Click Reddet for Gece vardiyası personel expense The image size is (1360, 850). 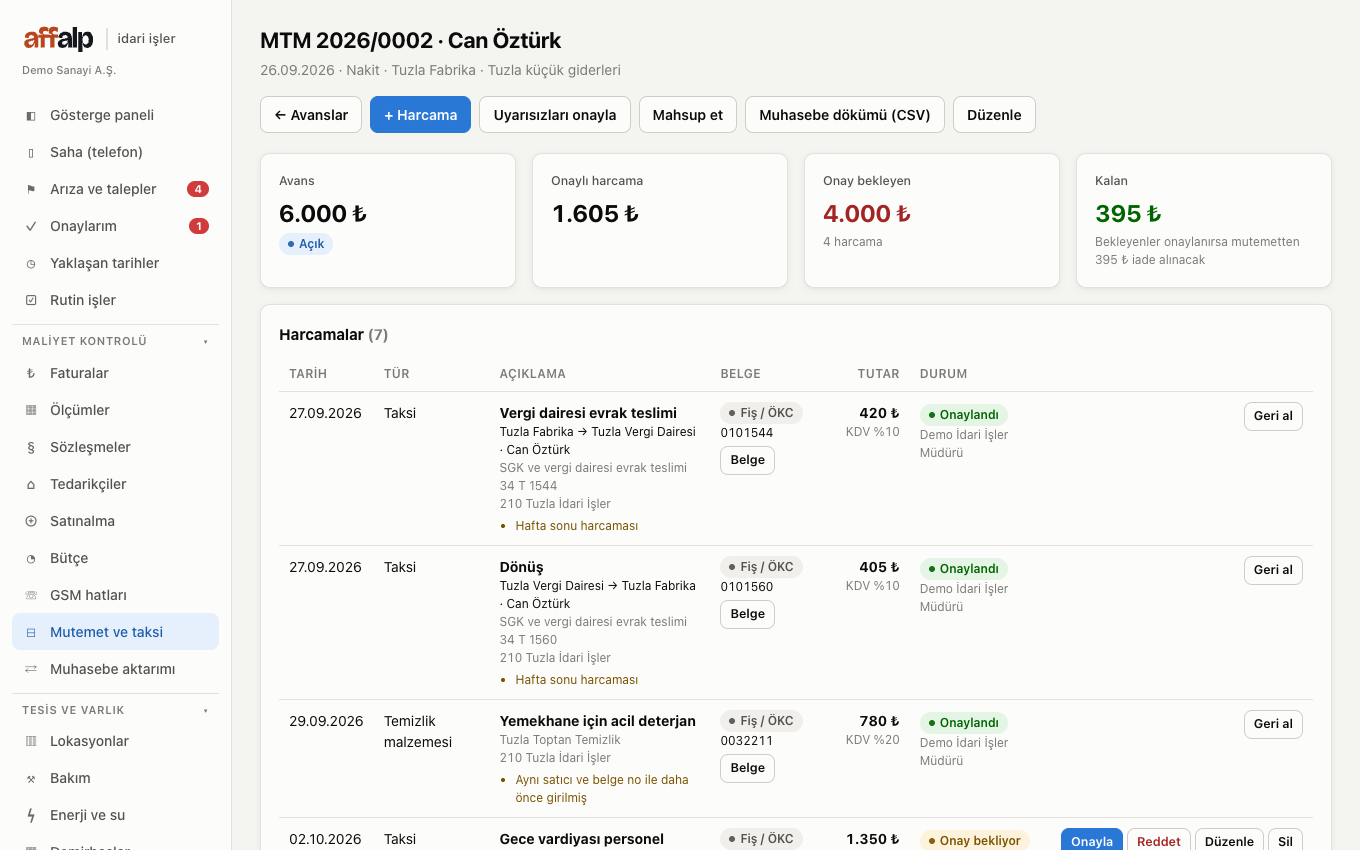(1159, 840)
